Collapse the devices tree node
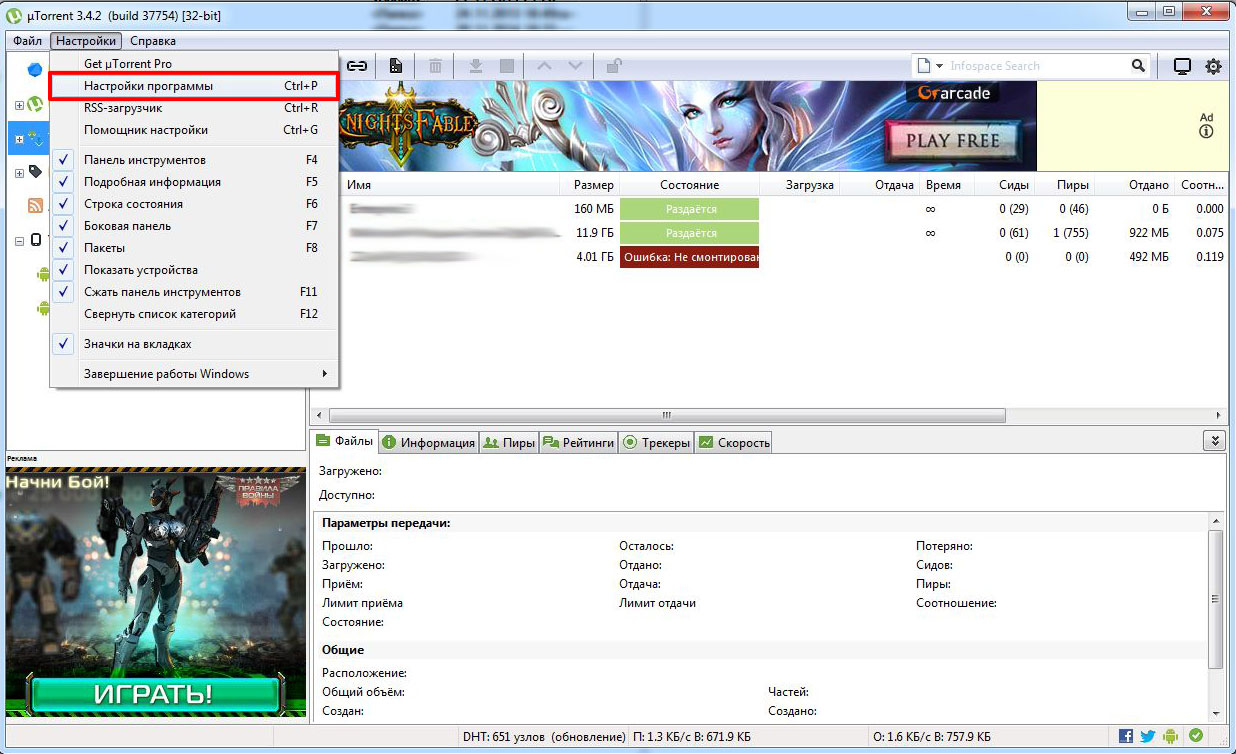The width and height of the screenshot is (1236, 754). tap(19, 241)
